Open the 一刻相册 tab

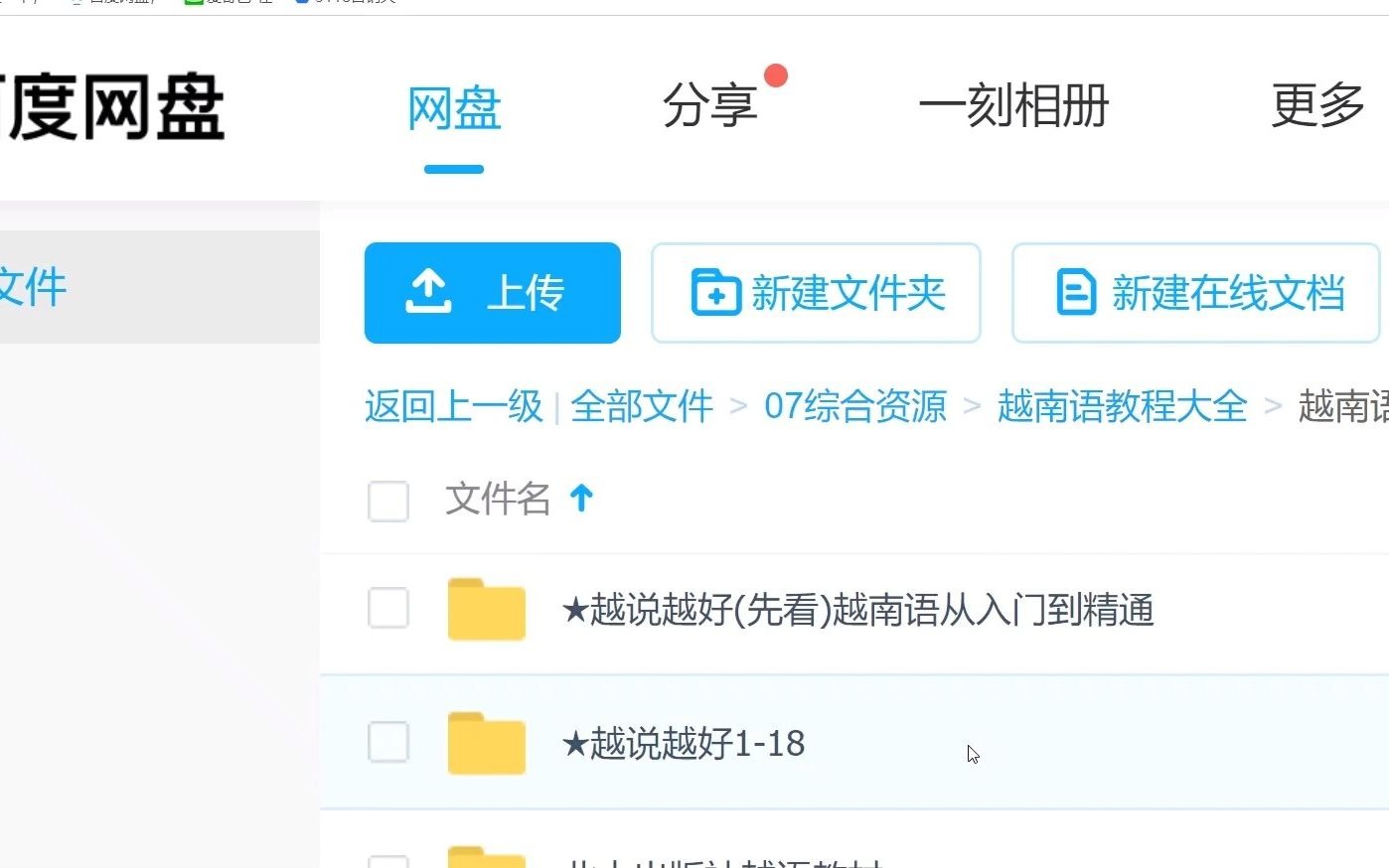[1012, 105]
